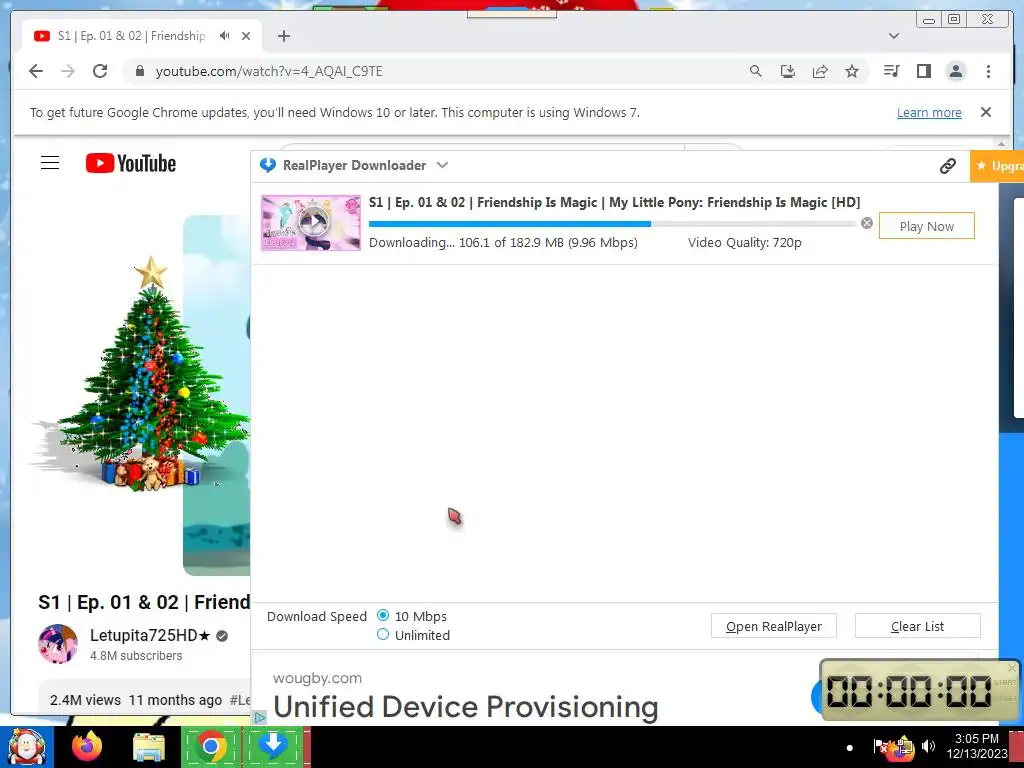1024x768 pixels.
Task: Open the RealPlayer downloader taskbar icon
Action: pyautogui.click(x=274, y=746)
